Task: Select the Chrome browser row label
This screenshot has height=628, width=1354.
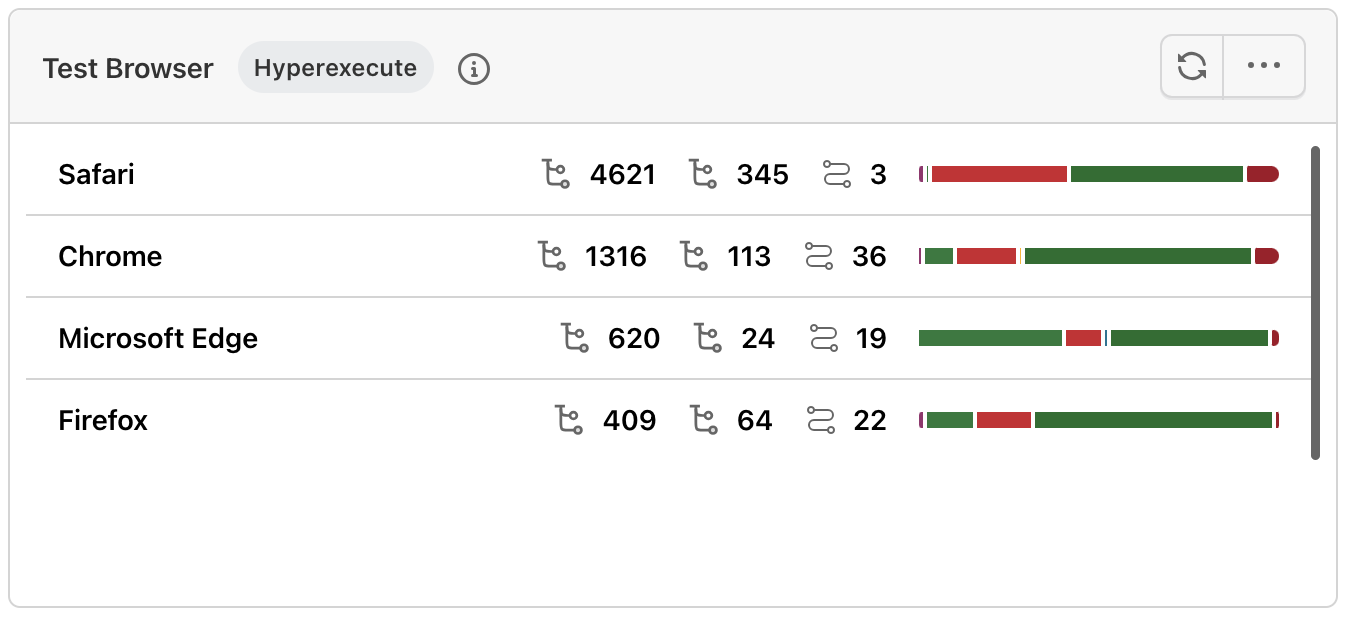Action: click(x=110, y=257)
